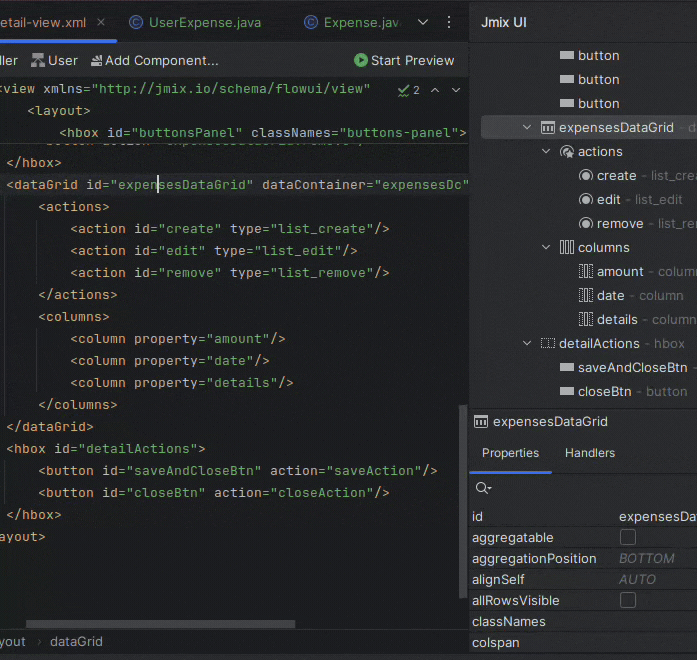Viewport: 697px width, 660px height.
Task: Select the expensesDataGrid grid icon in tree
Action: point(547,127)
